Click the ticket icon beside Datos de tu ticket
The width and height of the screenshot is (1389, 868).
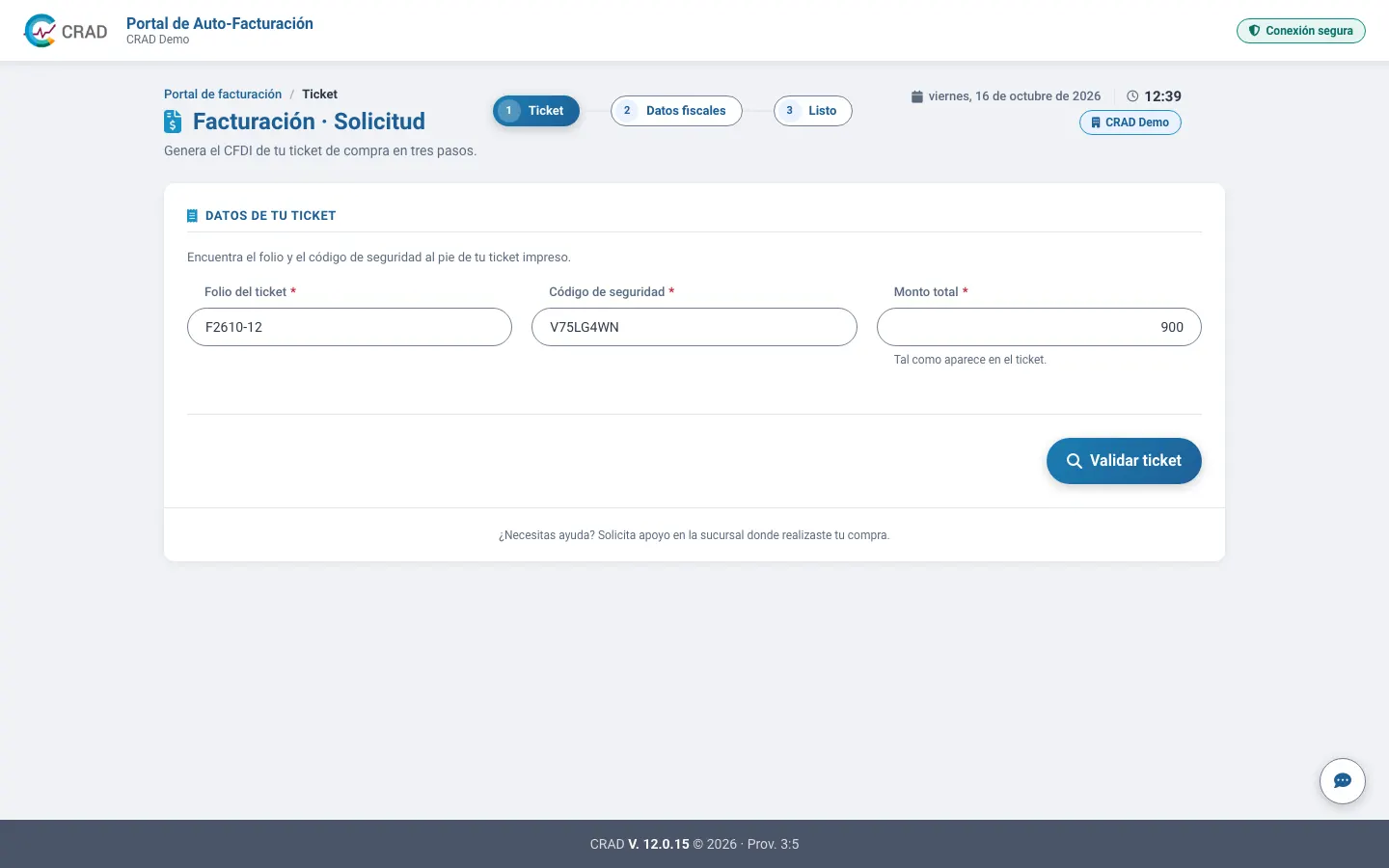[x=192, y=216]
